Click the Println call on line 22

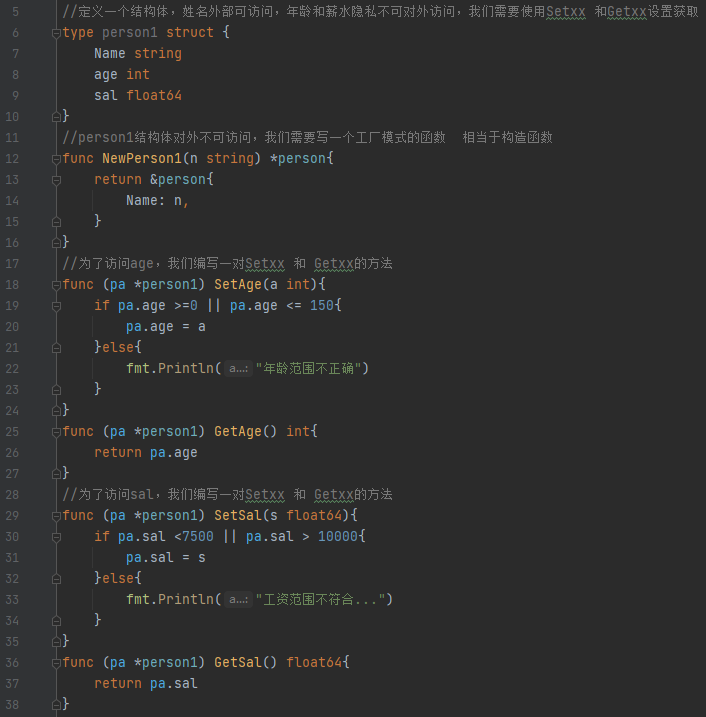click(x=184, y=369)
